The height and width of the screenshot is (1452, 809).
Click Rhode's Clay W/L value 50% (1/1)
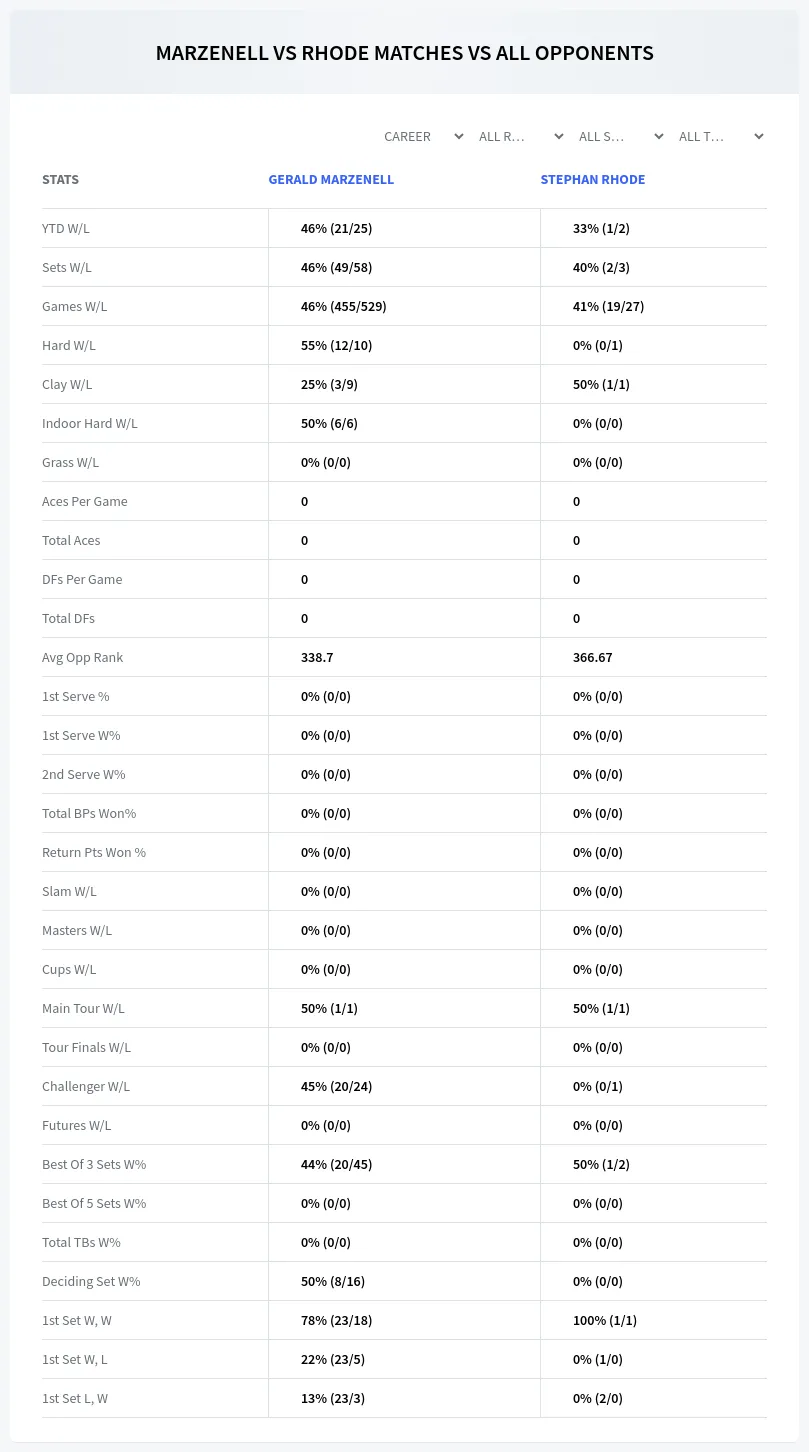pyautogui.click(x=601, y=384)
